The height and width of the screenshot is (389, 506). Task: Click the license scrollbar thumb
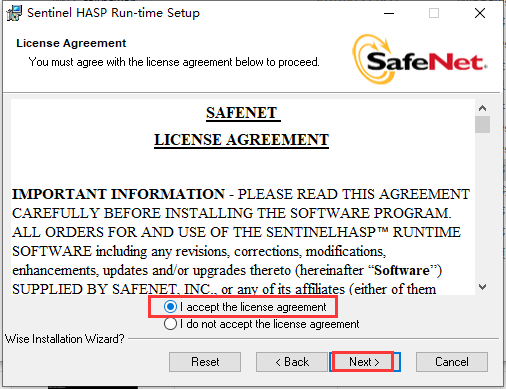pyautogui.click(x=482, y=124)
